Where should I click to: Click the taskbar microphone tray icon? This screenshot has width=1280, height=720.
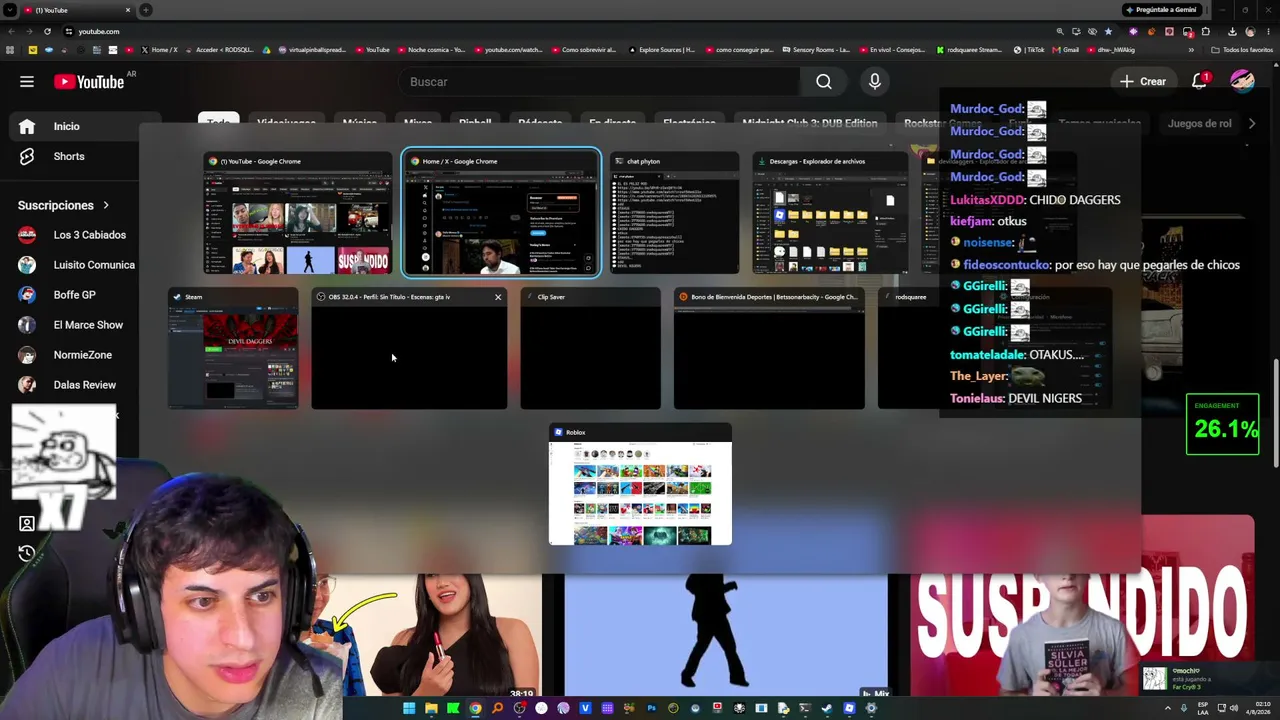pos(1183,708)
